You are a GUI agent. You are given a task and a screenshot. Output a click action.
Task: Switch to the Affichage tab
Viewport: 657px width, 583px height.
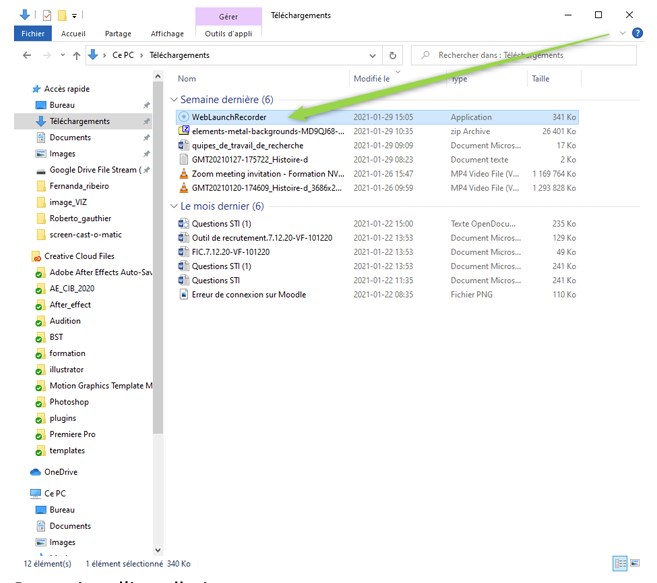coord(166,33)
